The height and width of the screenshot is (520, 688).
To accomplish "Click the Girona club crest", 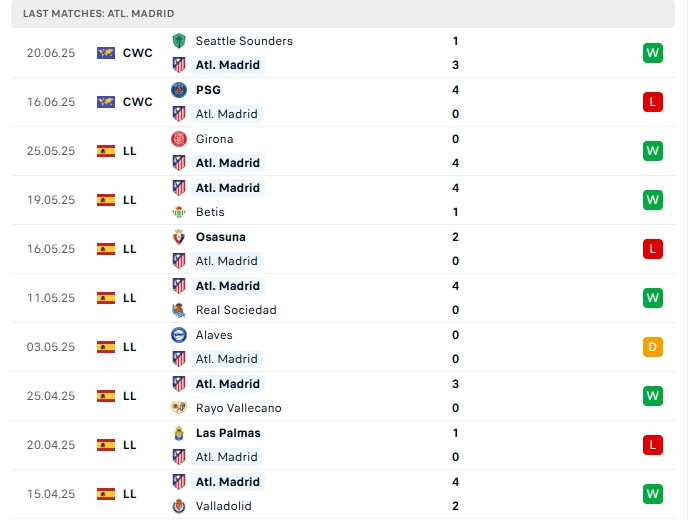I will tap(179, 139).
